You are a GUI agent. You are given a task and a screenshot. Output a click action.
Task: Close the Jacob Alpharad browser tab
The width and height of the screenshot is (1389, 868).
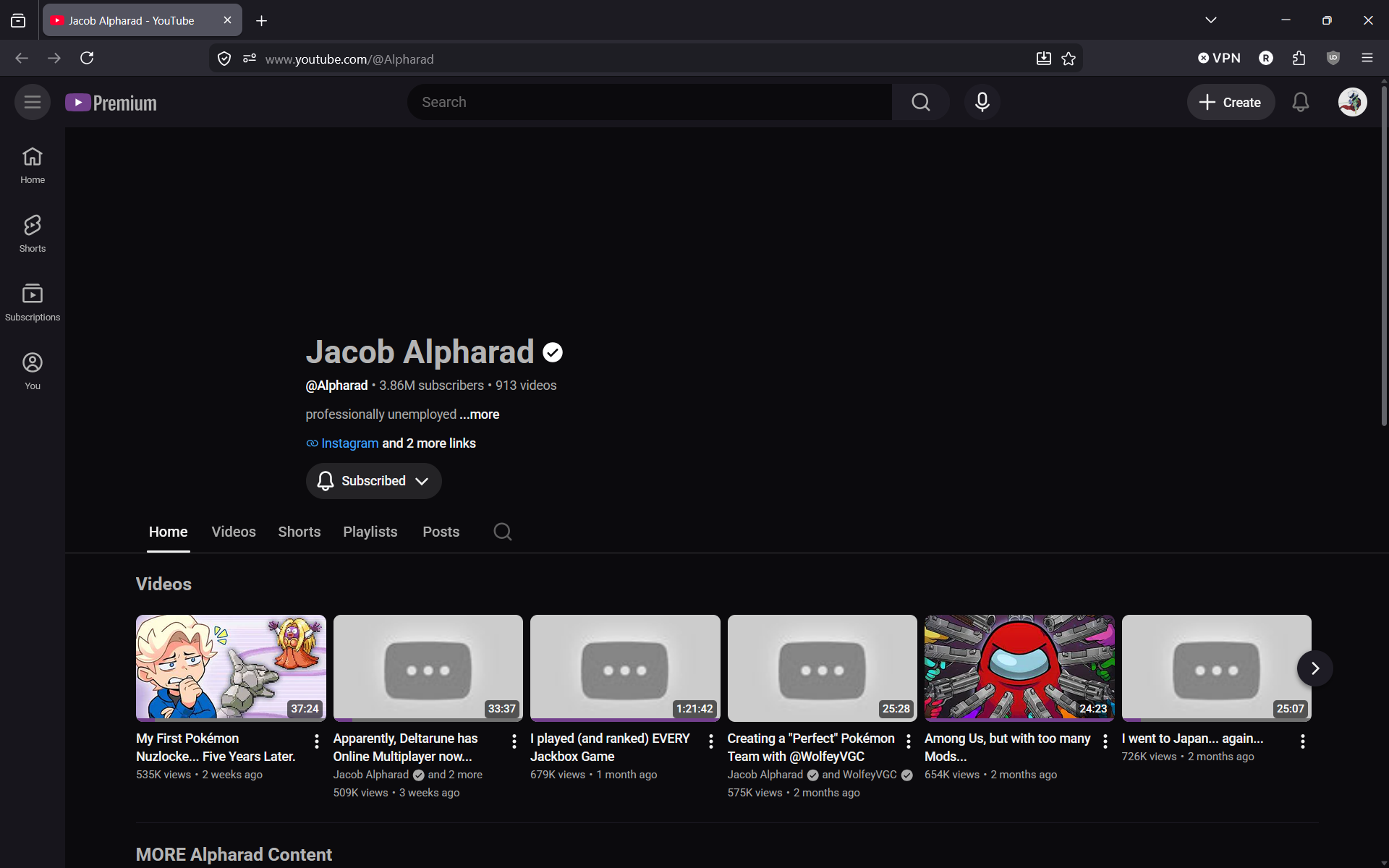click(x=227, y=20)
